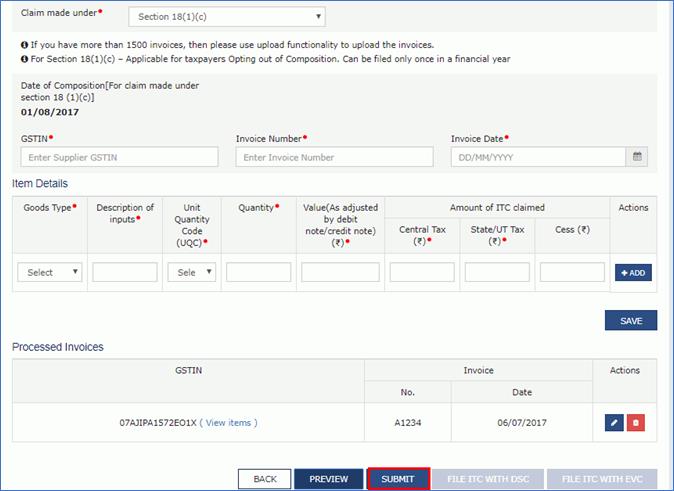Click the Processed Invoices heading
Image resolution: width=674 pixels, height=491 pixels.
point(58,347)
